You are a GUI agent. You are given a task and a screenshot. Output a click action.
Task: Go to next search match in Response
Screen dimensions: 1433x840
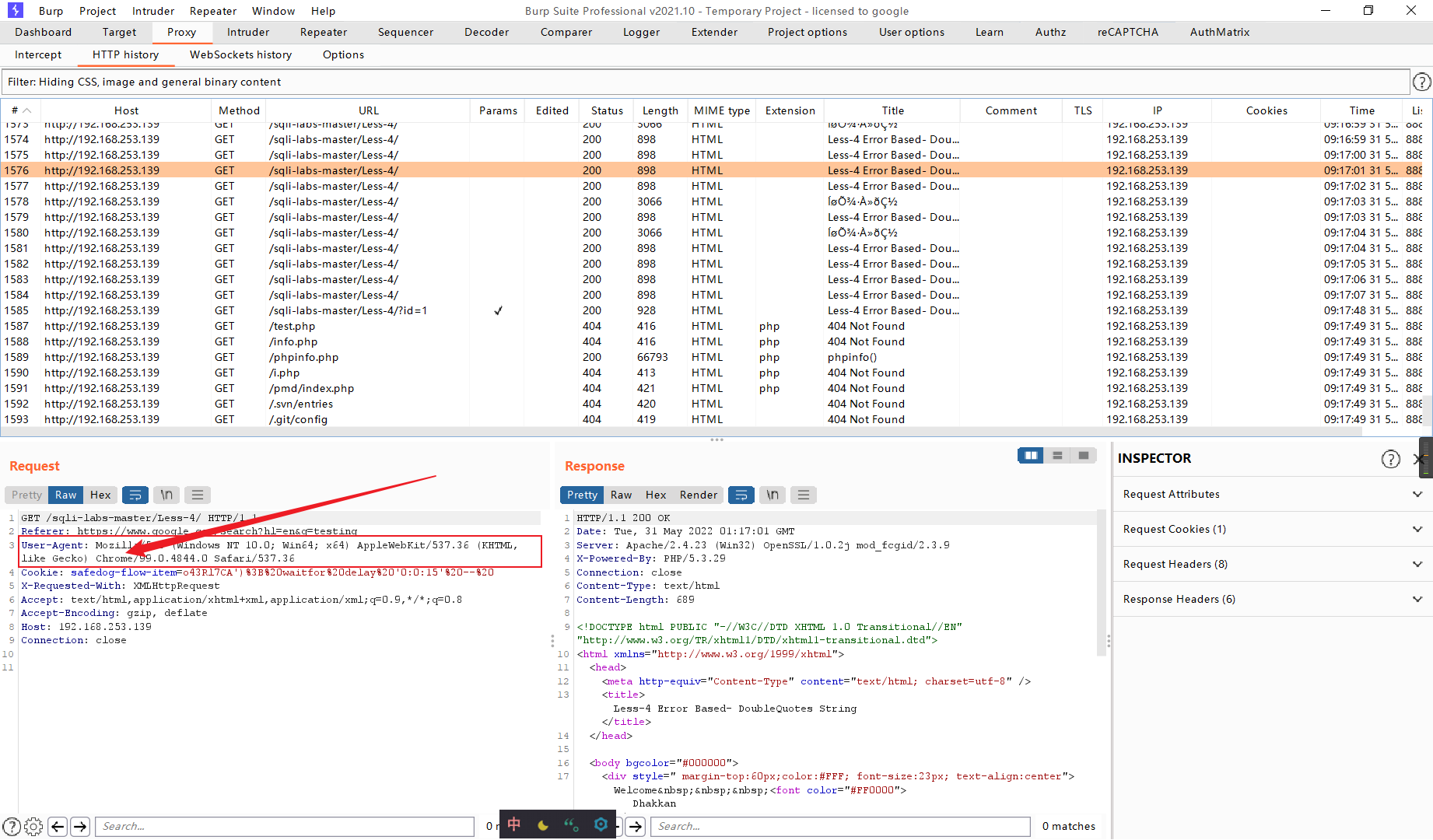coord(636,826)
